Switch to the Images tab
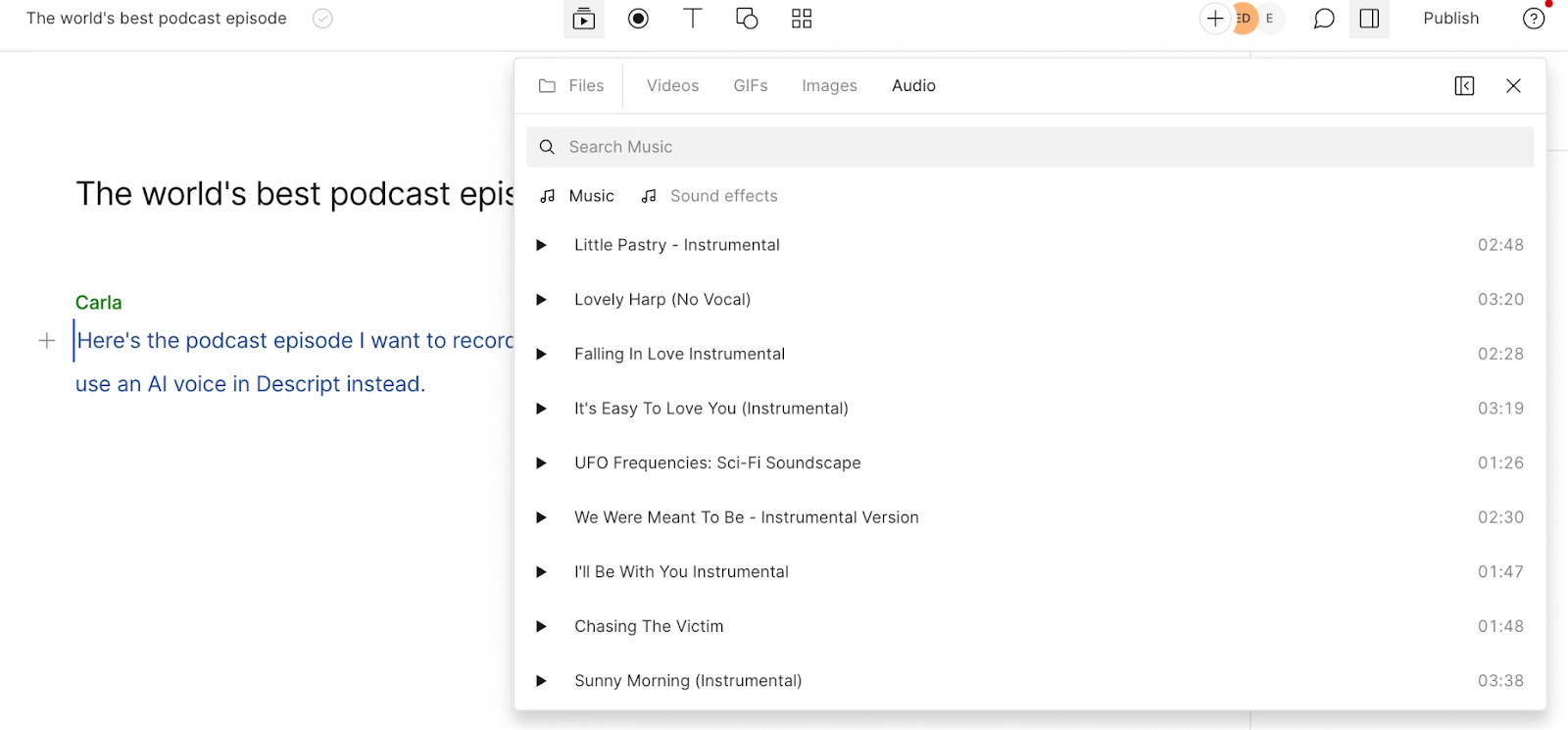1568x730 pixels. click(829, 86)
